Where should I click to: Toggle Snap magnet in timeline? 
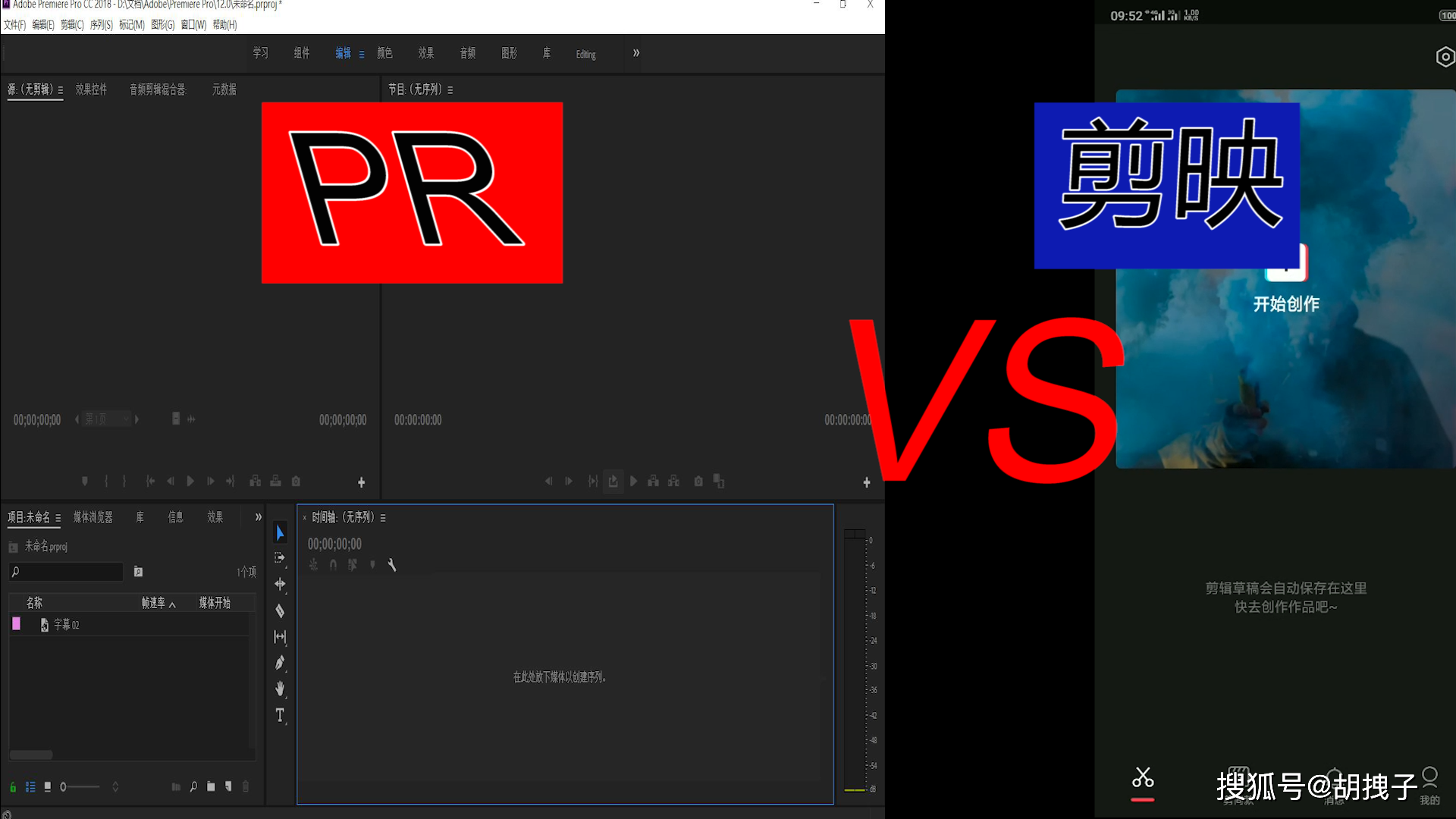tap(333, 565)
